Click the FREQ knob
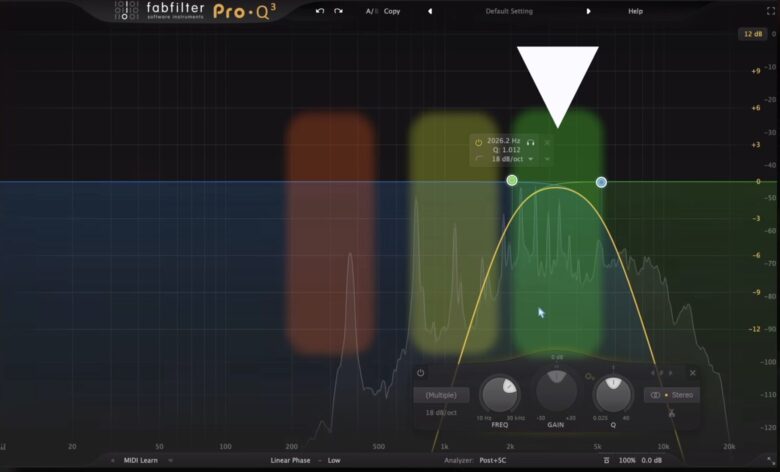Viewport: 780px width, 472px height. click(499, 395)
